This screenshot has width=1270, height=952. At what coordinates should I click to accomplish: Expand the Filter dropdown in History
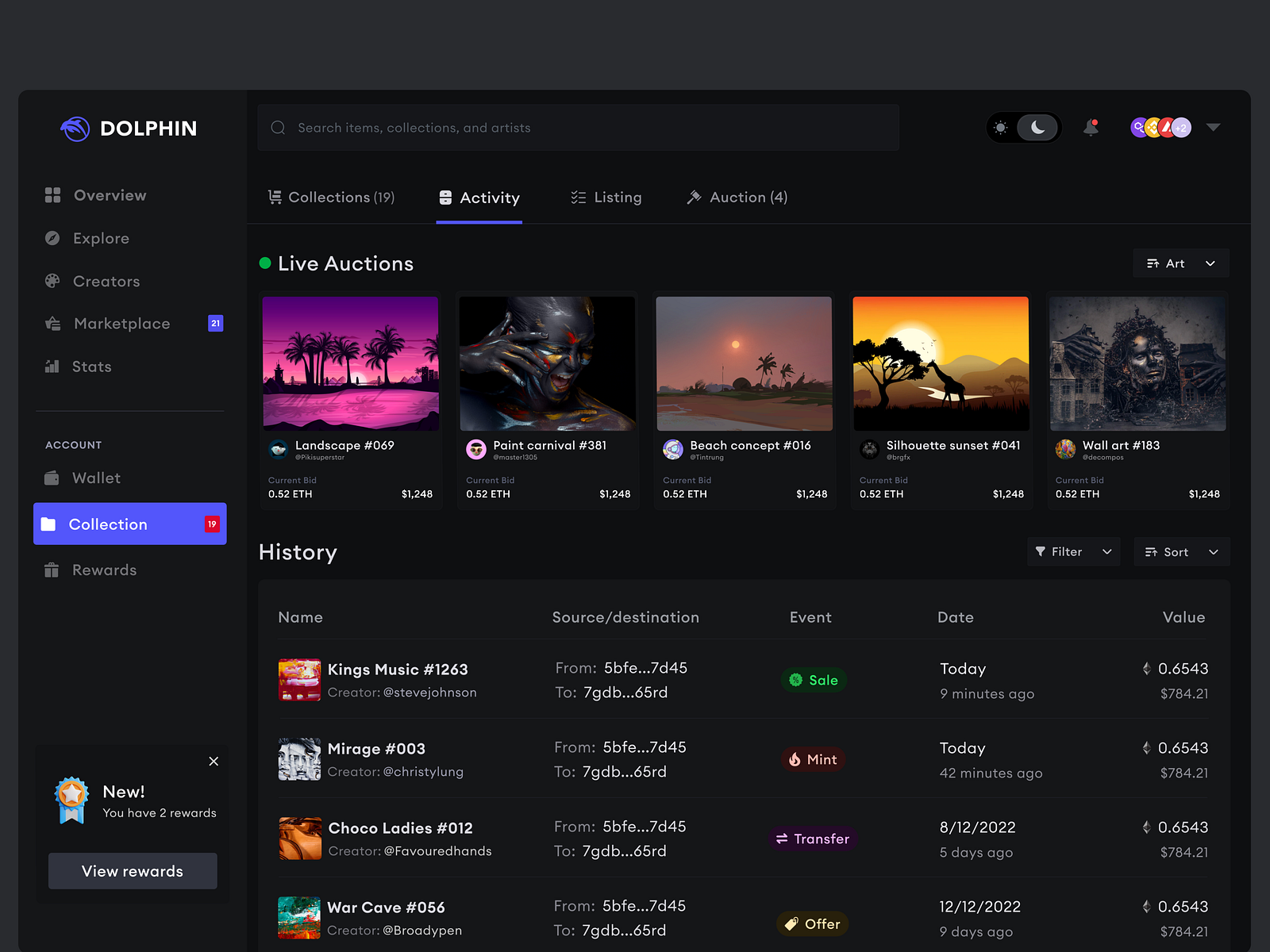click(x=1072, y=551)
